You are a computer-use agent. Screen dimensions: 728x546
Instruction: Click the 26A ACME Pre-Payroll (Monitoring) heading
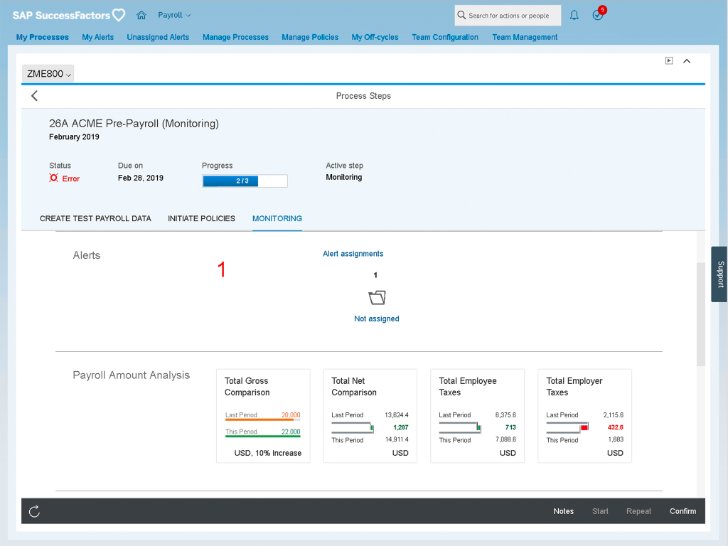click(x=134, y=123)
